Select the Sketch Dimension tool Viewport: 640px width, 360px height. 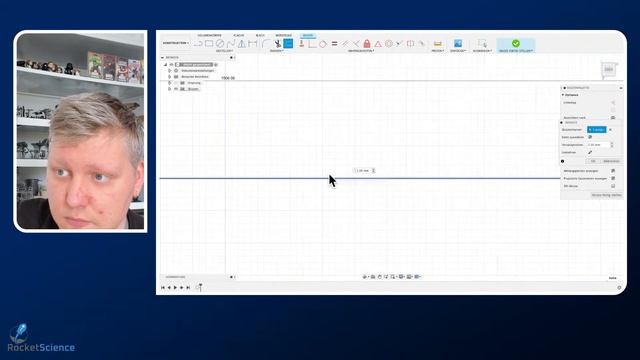click(253, 43)
